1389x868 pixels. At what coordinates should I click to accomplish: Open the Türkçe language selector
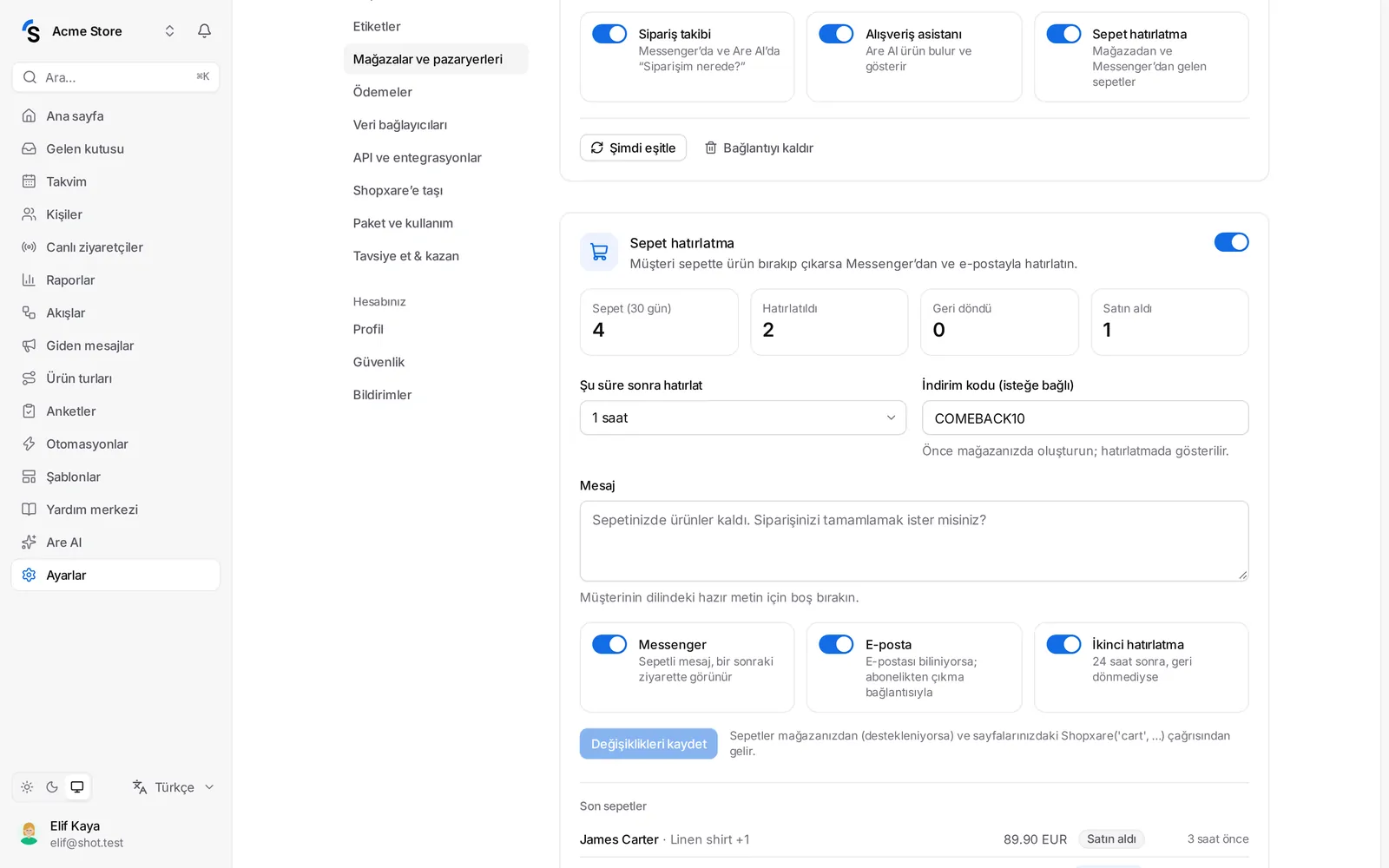pyautogui.click(x=173, y=787)
